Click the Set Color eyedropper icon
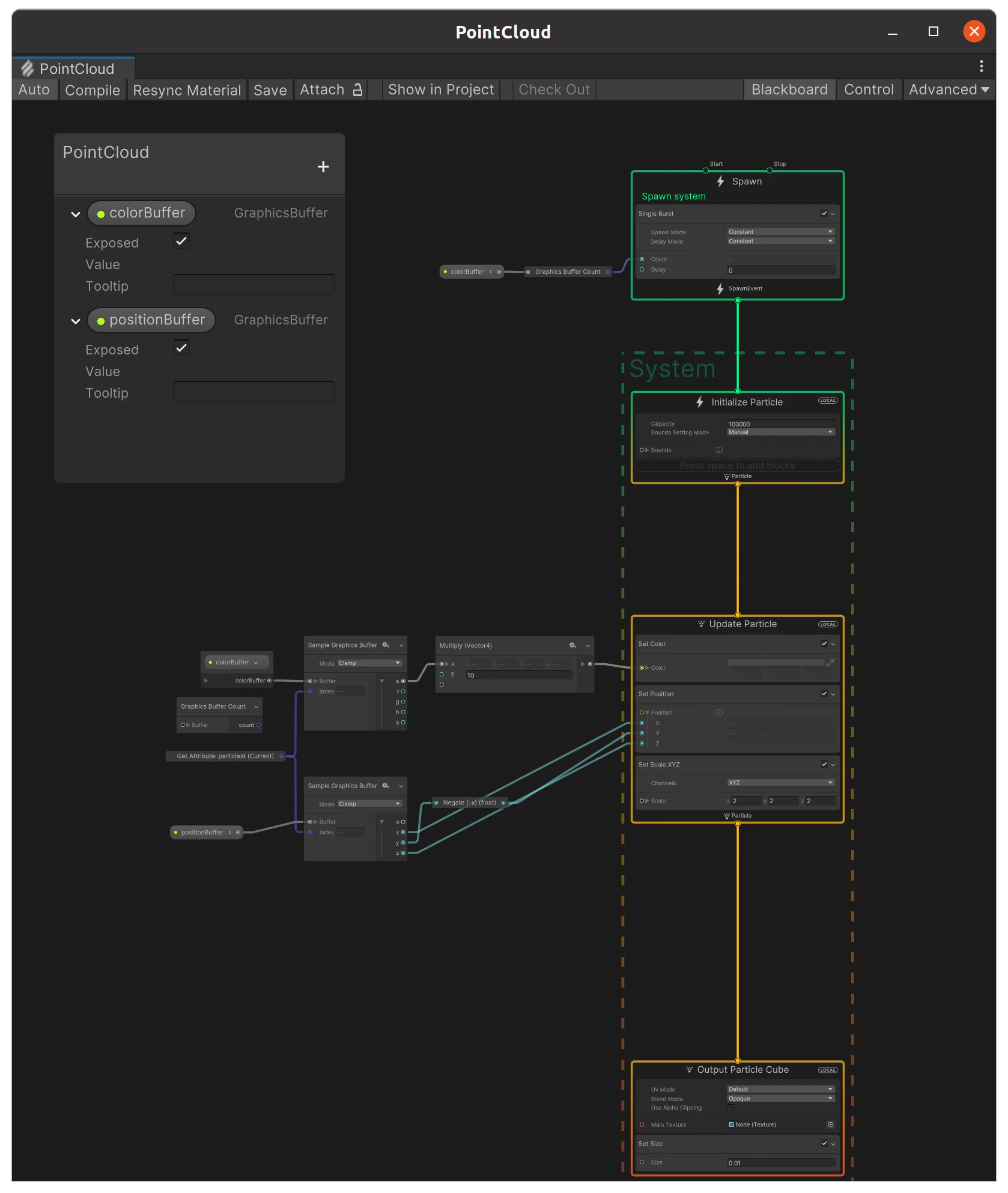Viewport: 1008px width, 1193px height. [831, 663]
